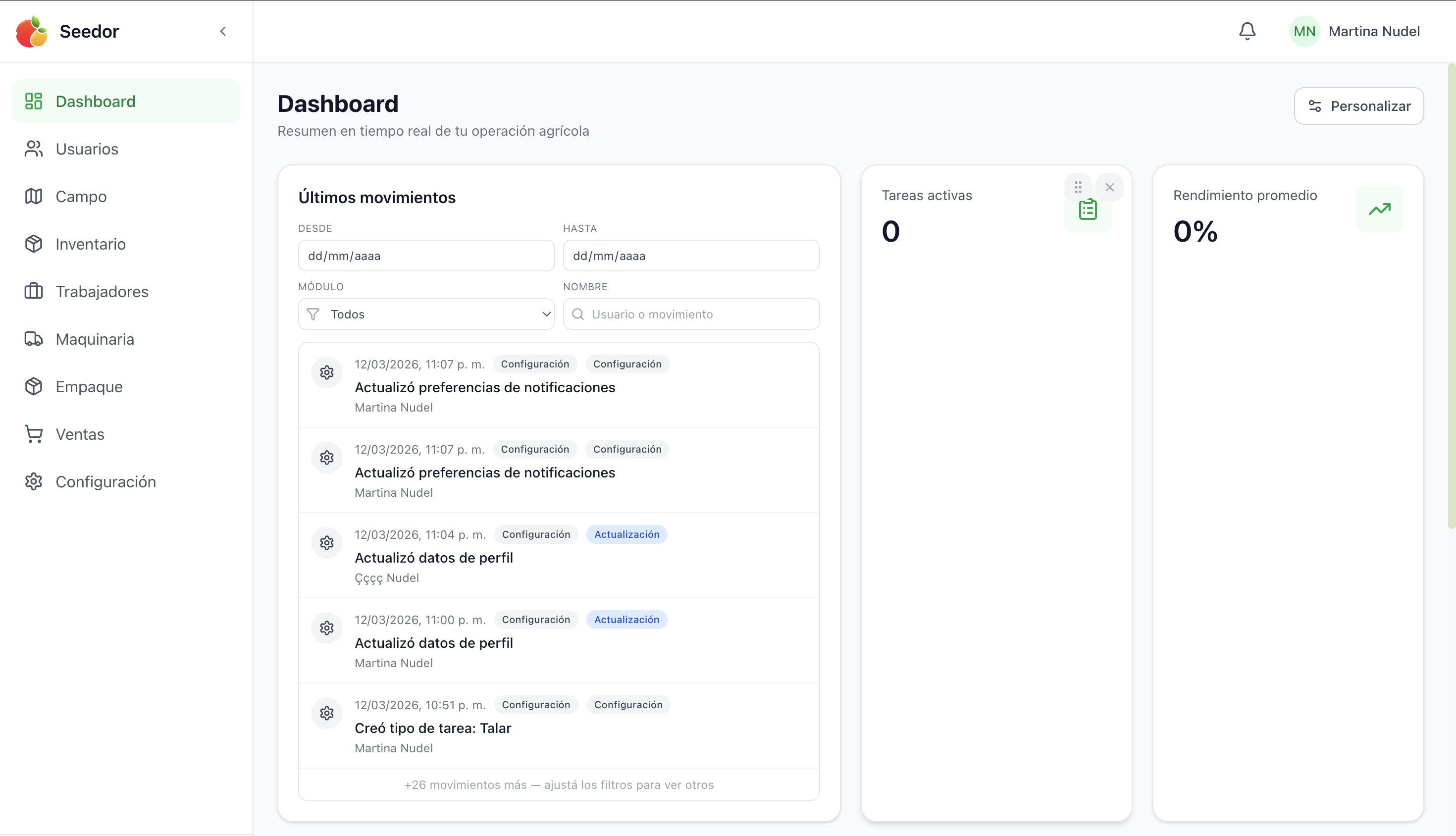Viewport: 1456px width, 836px height.
Task: Remove the Tareas activas widget
Action: point(1109,187)
